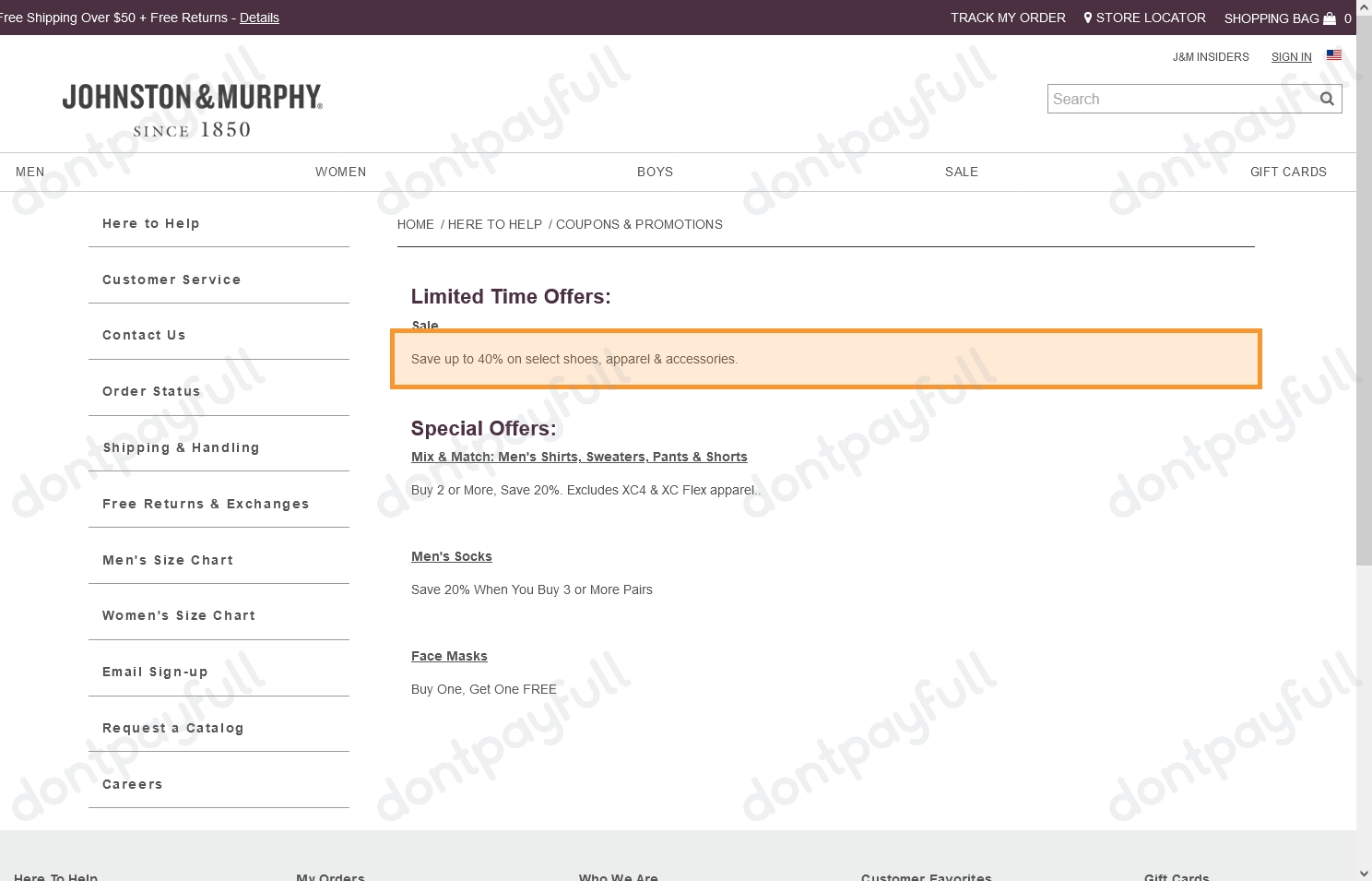Open the Careers sidebar link
Screen dimensions: 1372x881
[133, 784]
